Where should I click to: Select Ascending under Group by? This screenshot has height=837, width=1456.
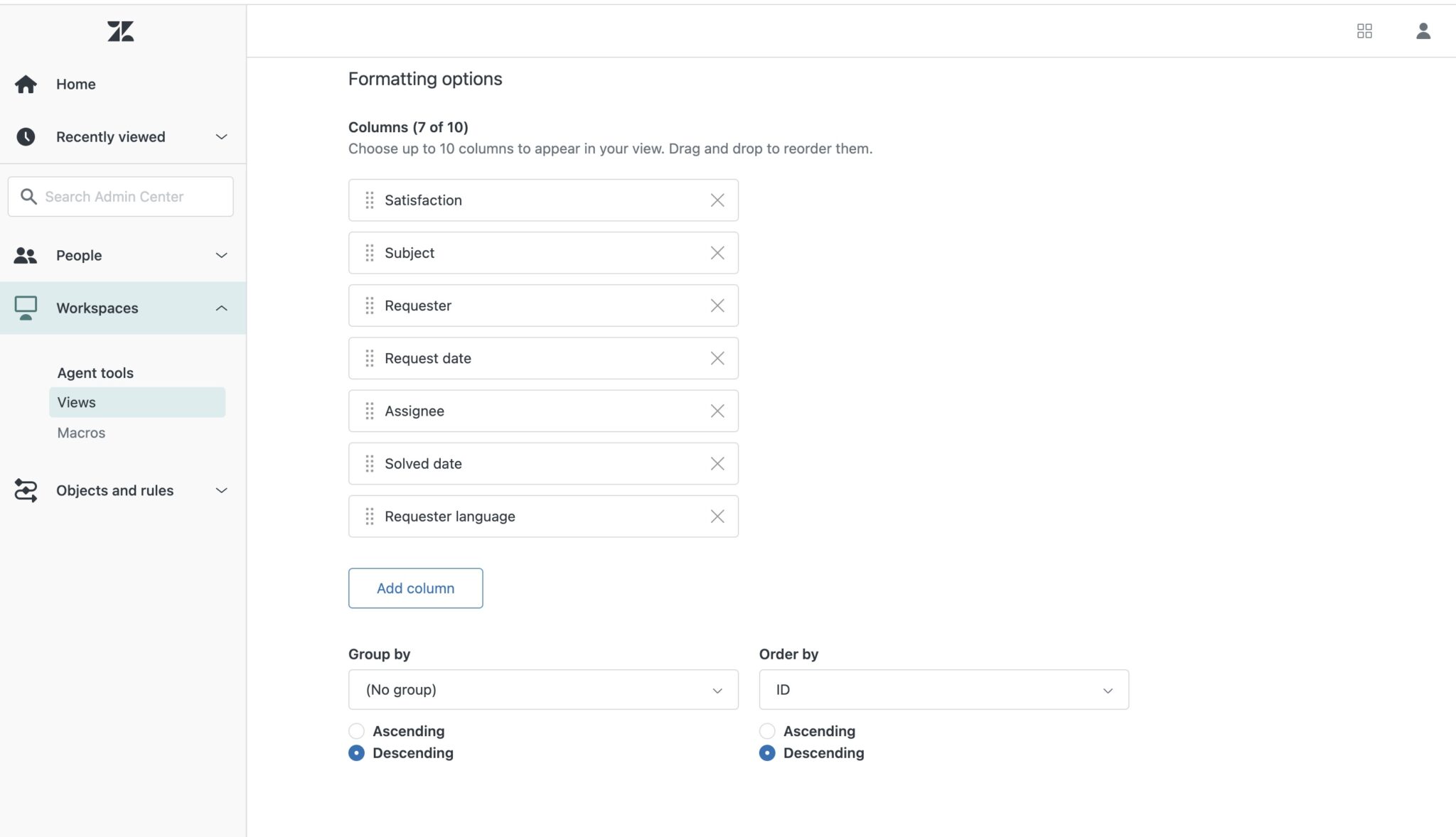[x=357, y=730]
